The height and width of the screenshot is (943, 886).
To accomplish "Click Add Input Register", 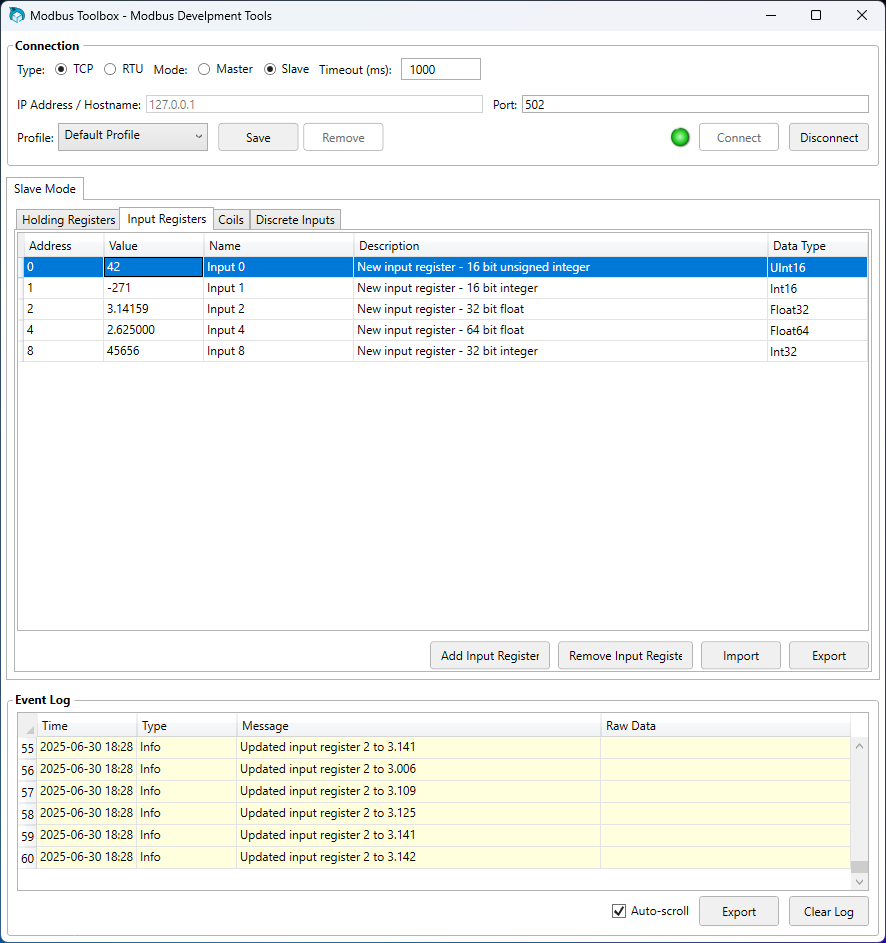I will pyautogui.click(x=489, y=655).
